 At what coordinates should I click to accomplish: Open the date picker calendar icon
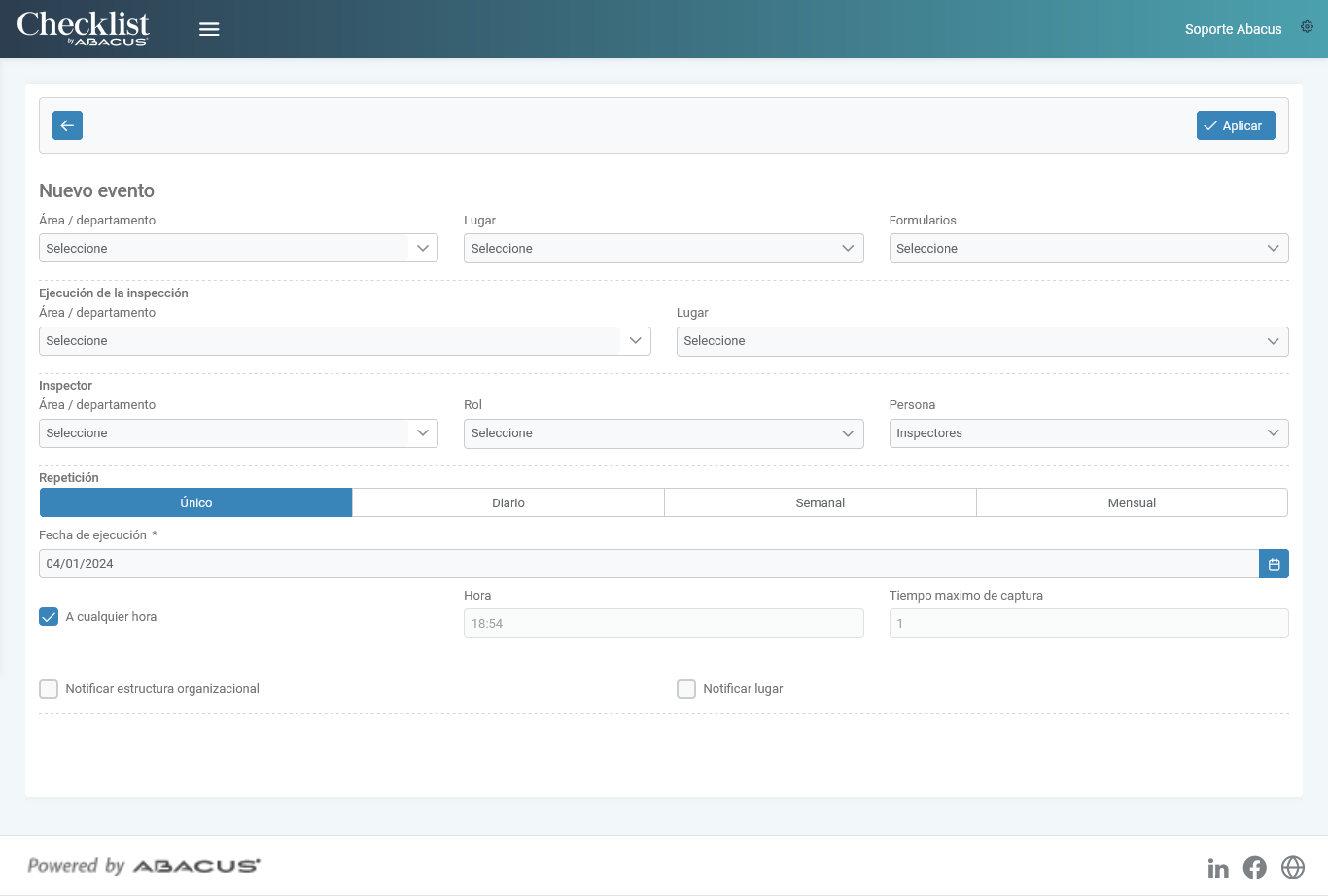(1274, 564)
